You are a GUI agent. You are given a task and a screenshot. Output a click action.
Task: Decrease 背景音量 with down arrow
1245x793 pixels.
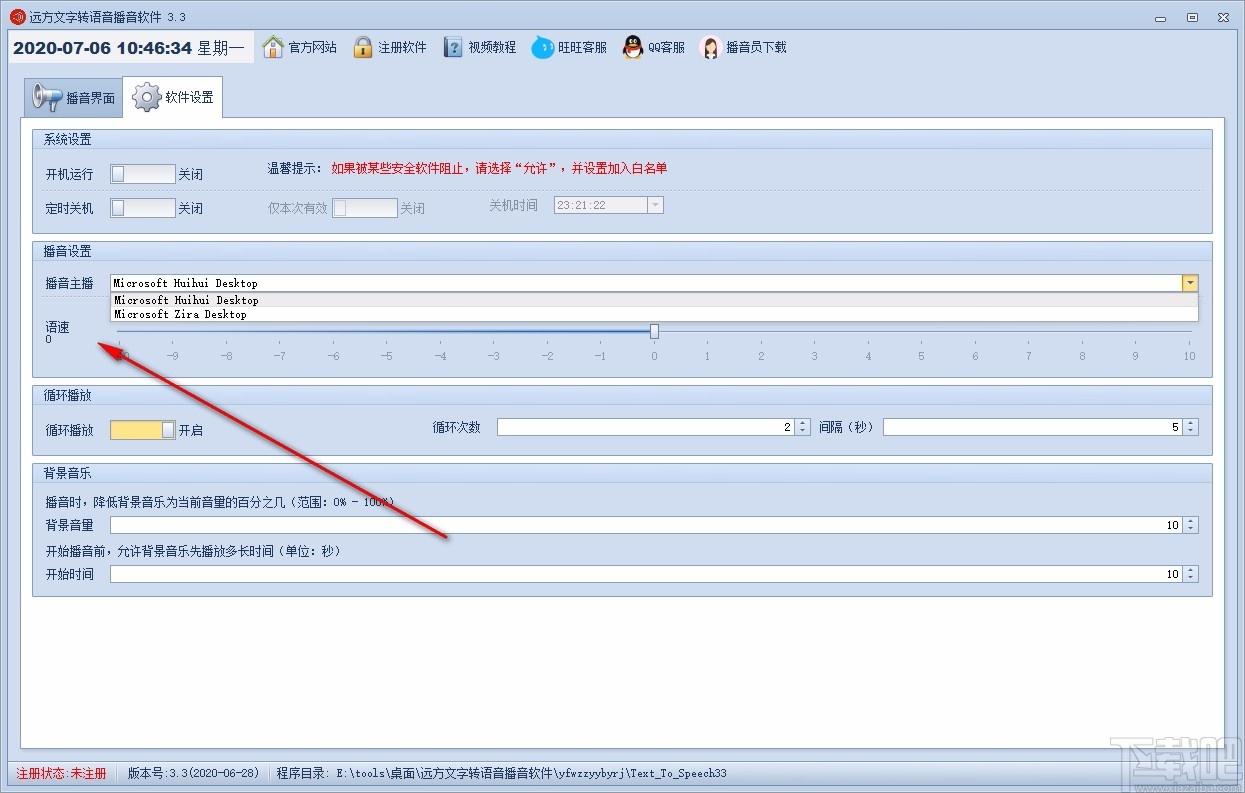[1190, 529]
